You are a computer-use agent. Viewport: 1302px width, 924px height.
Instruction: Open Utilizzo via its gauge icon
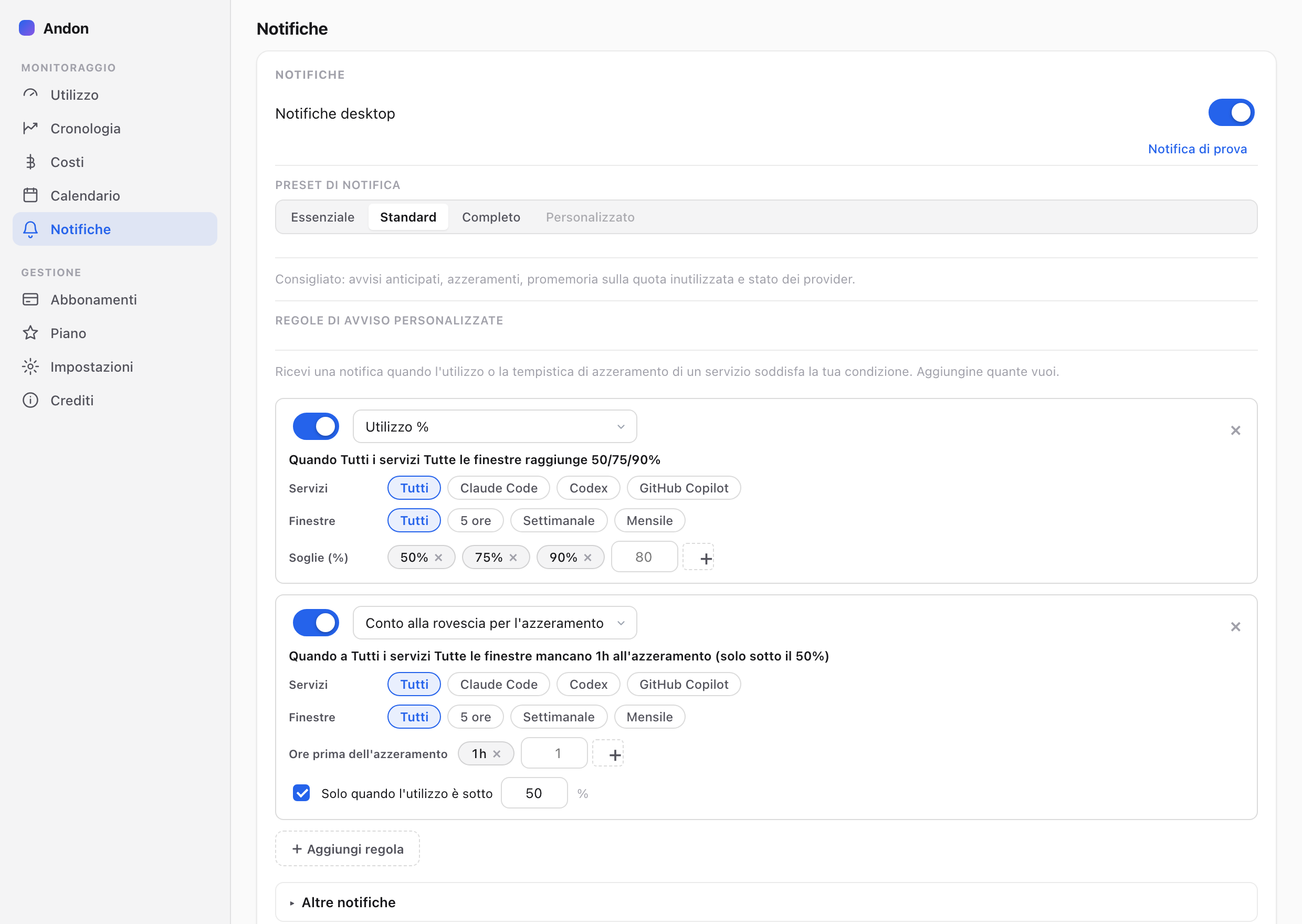click(31, 94)
